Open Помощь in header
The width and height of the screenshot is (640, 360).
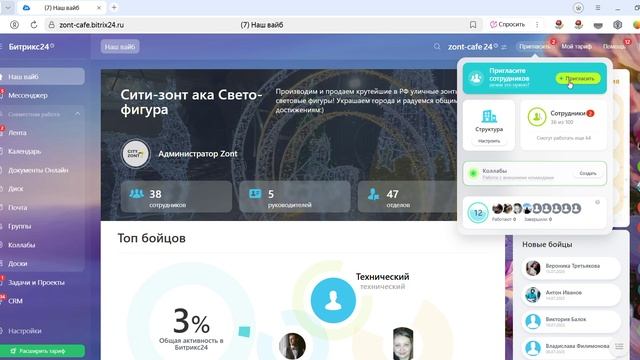(614, 47)
